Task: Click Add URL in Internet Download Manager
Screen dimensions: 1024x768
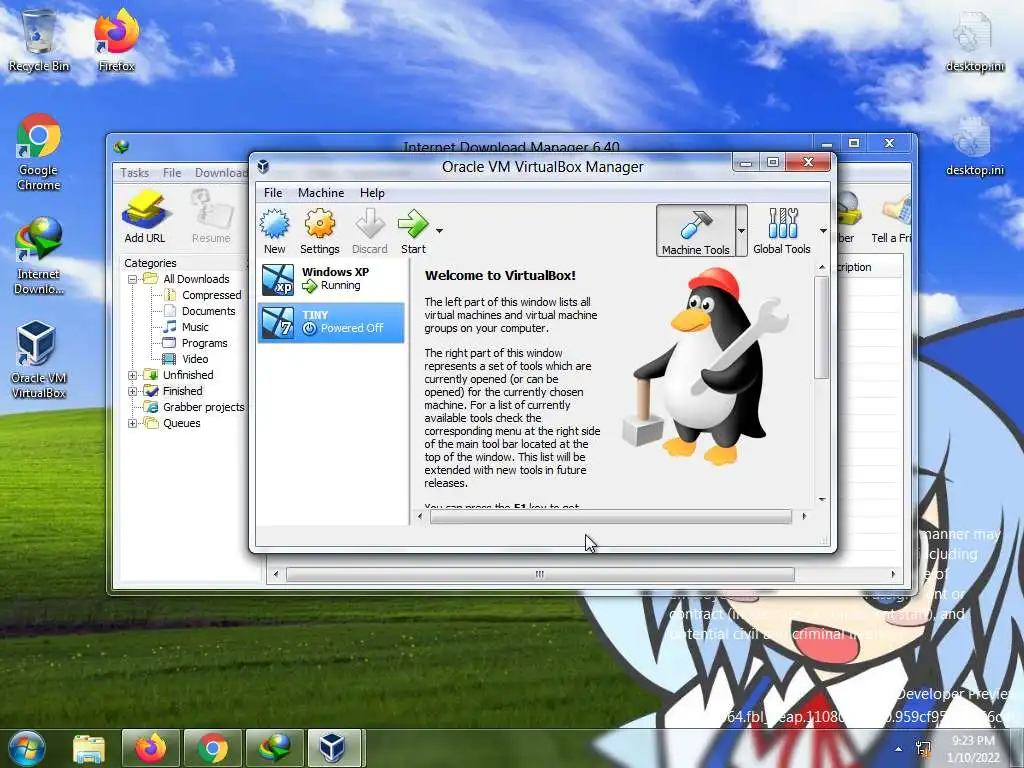Action: point(144,217)
